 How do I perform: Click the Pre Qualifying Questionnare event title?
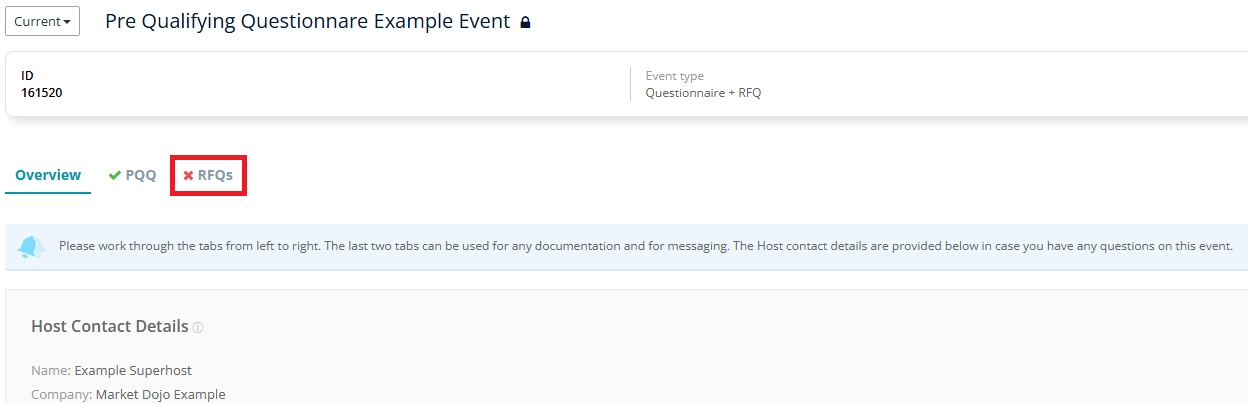(x=307, y=22)
